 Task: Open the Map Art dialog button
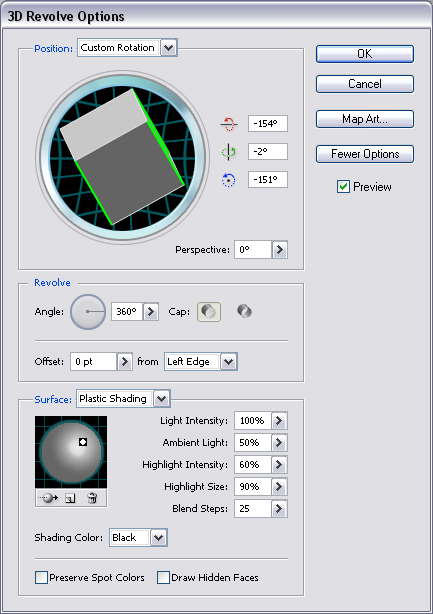[365, 119]
